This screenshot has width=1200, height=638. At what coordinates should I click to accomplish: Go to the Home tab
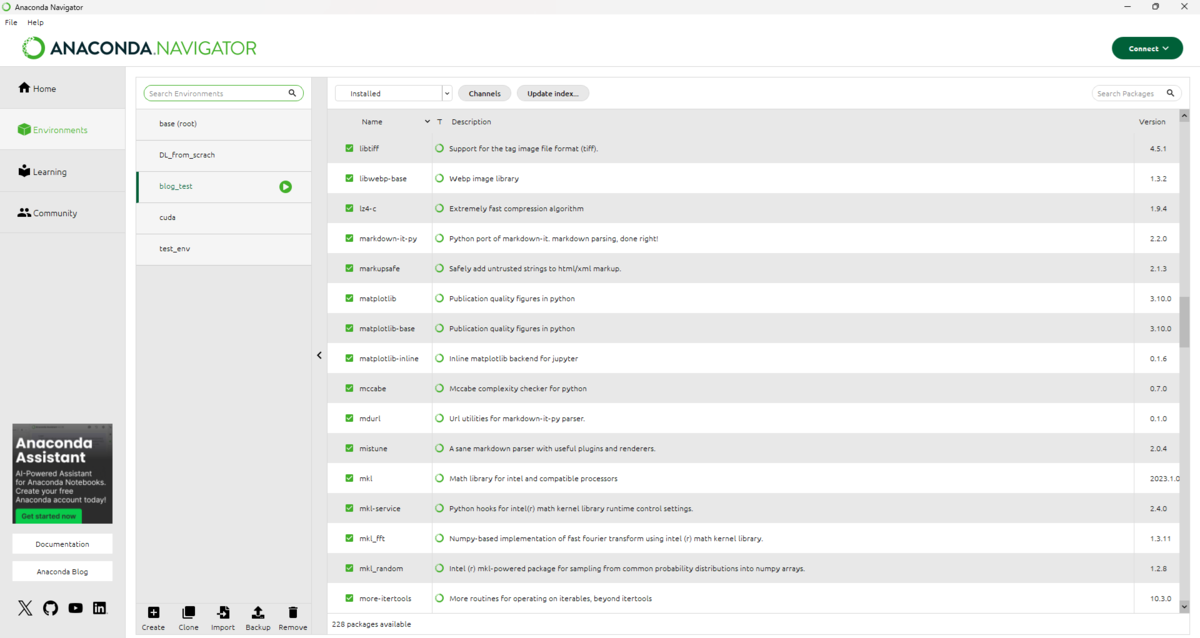63,88
